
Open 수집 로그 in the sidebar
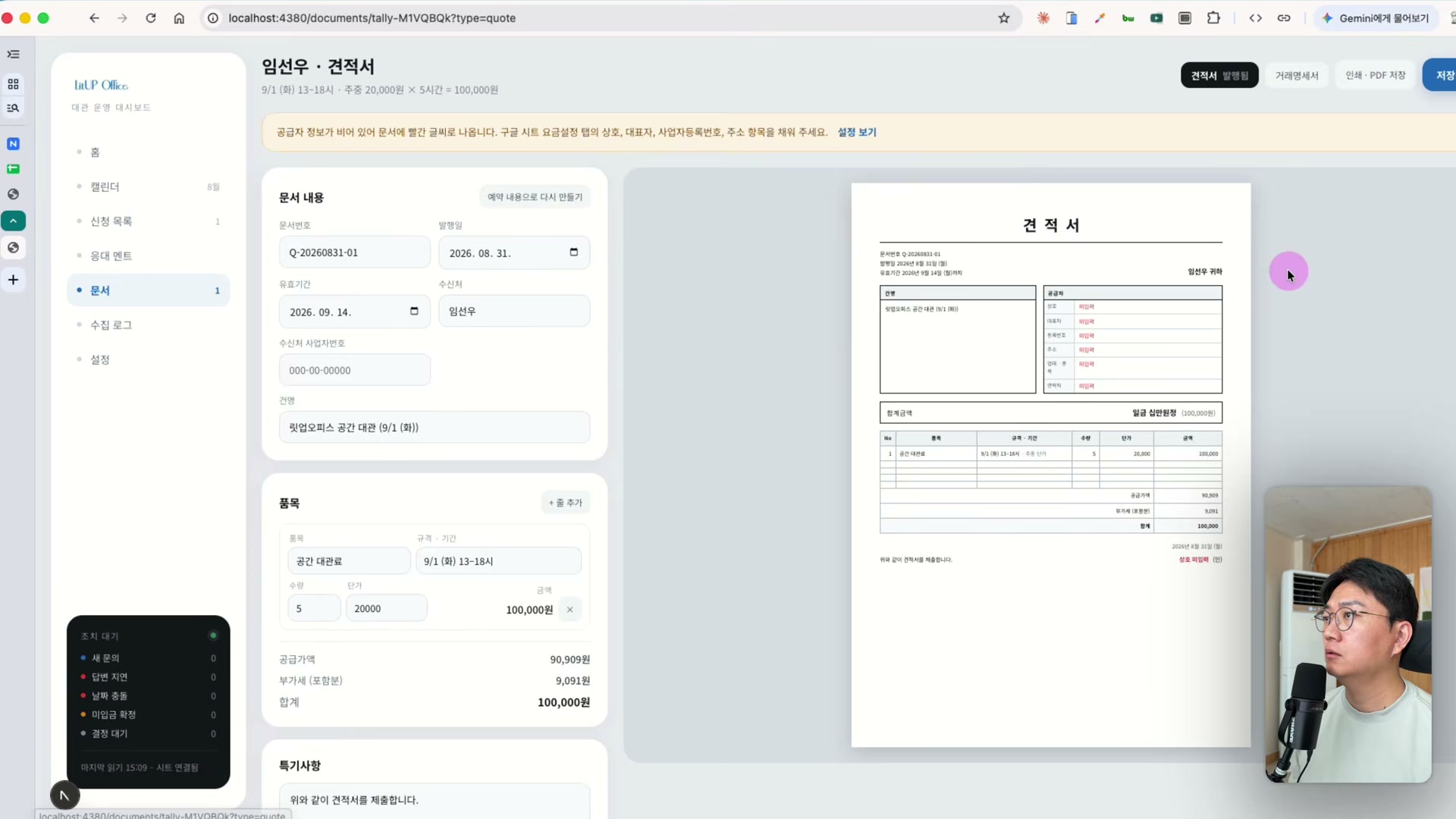(x=149, y=325)
